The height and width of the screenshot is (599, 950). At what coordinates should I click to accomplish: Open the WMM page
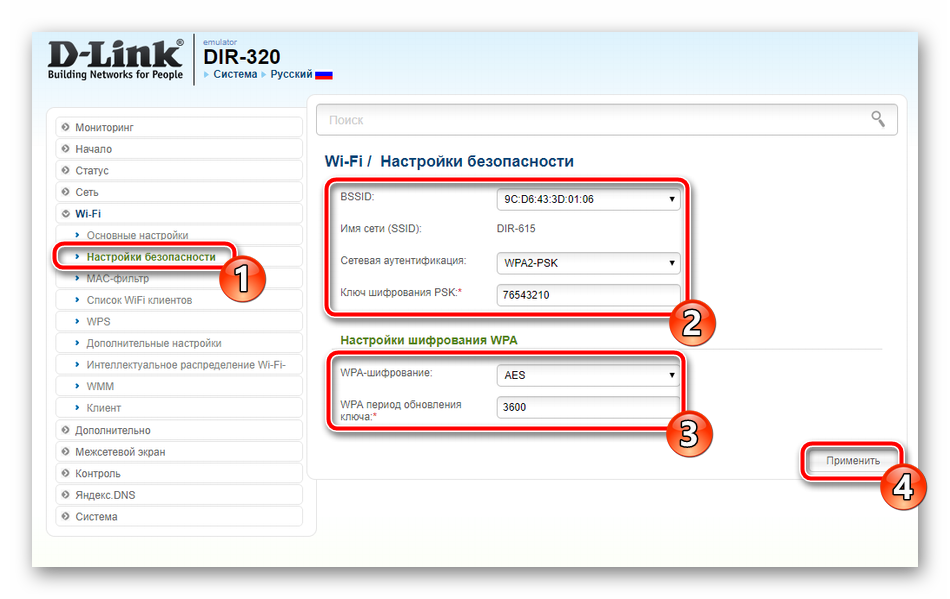click(x=179, y=386)
